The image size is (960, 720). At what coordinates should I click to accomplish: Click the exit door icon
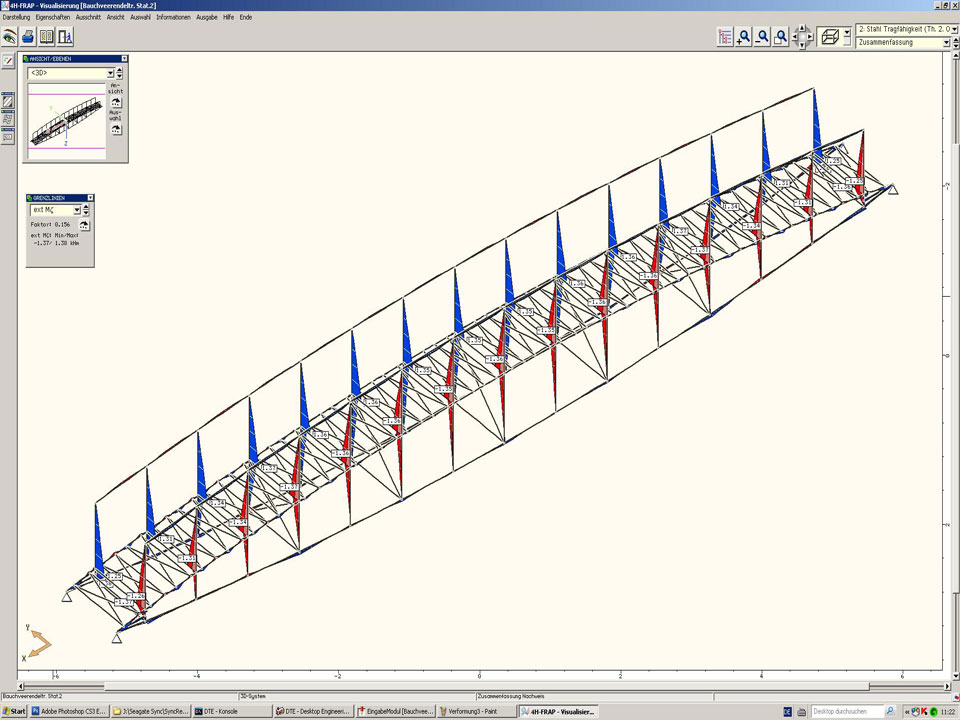pyautogui.click(x=65, y=37)
